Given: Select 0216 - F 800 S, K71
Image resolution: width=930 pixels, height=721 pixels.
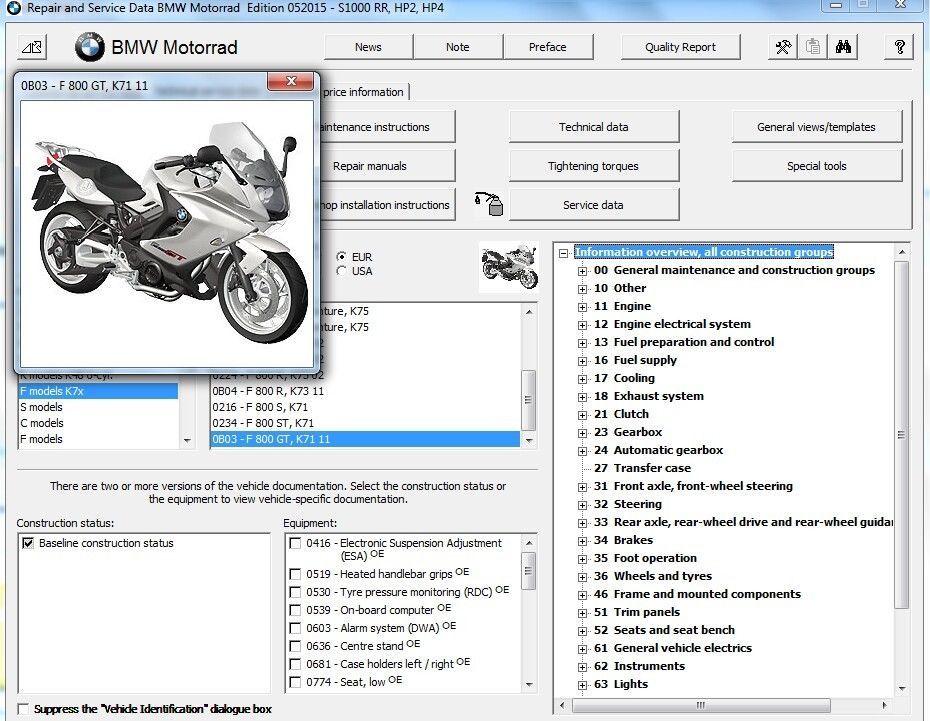Looking at the screenshot, I should click(x=365, y=407).
